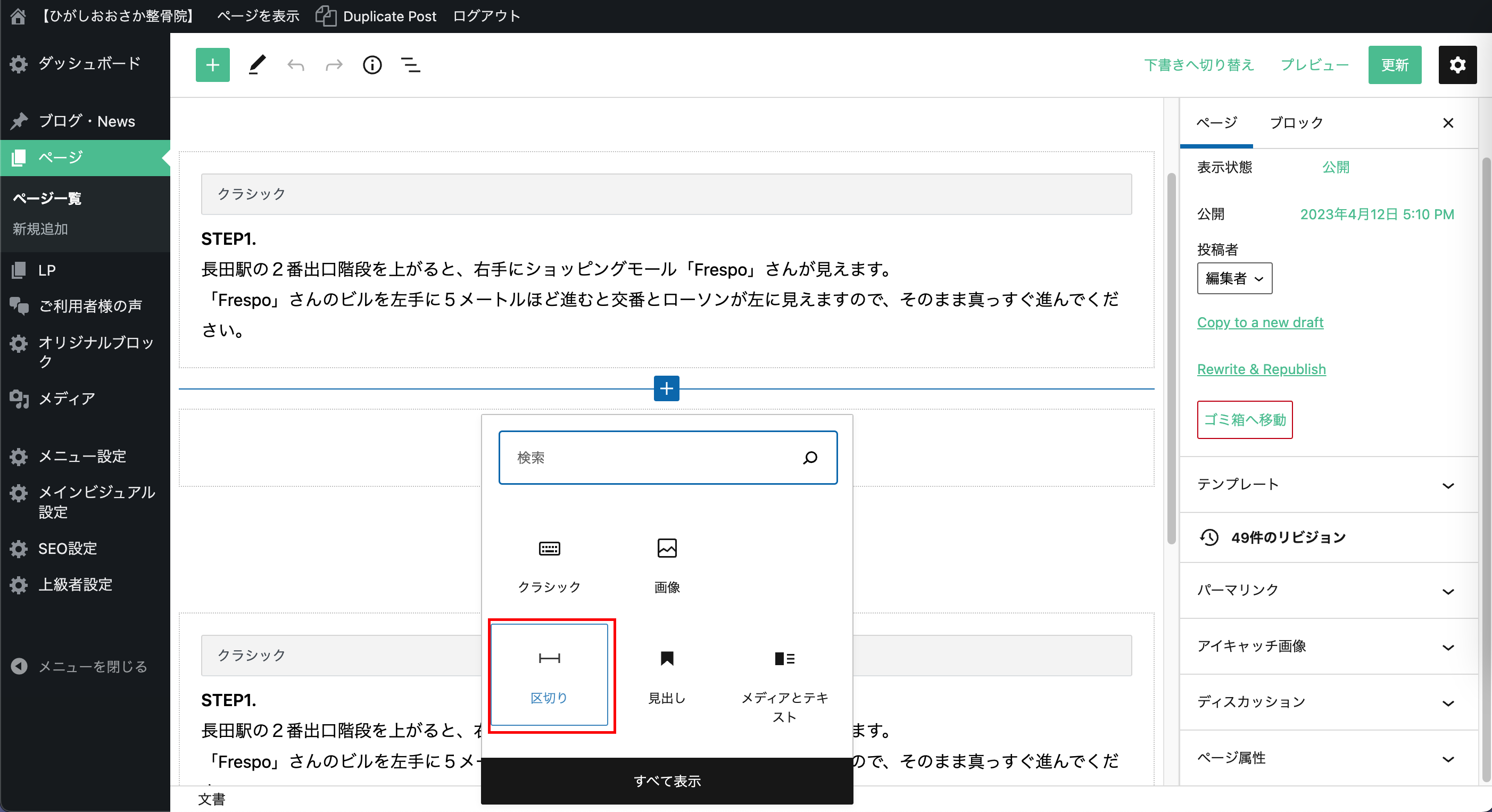Click the 検索 block search field

tap(654, 458)
